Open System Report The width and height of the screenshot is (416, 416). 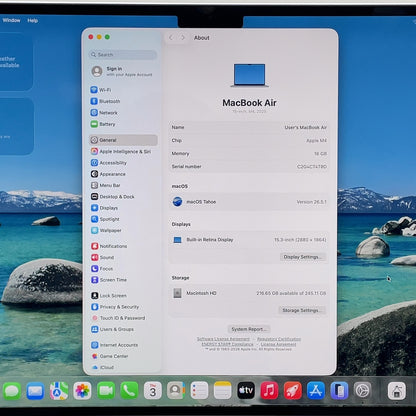249,329
